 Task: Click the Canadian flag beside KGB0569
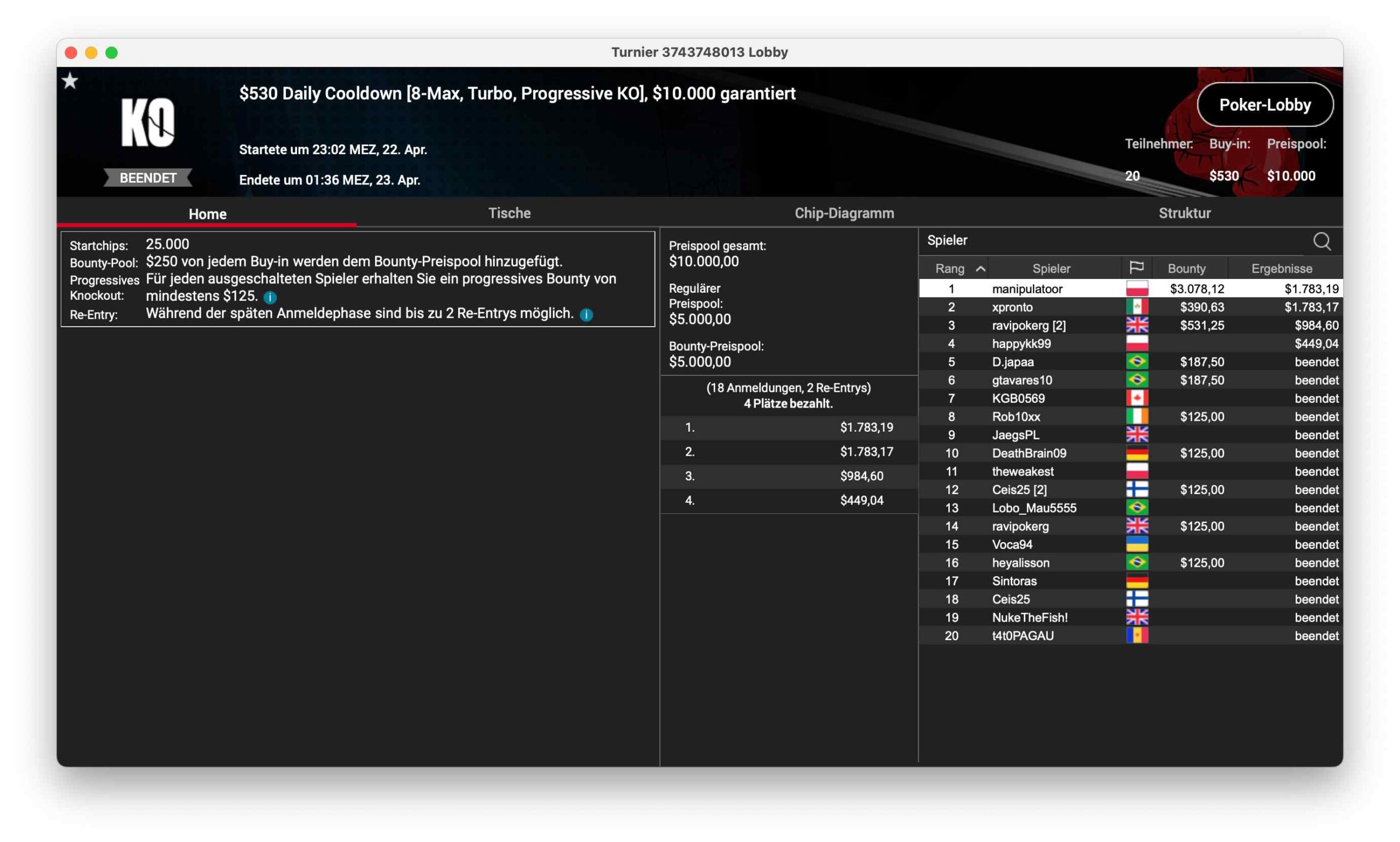coord(1136,398)
